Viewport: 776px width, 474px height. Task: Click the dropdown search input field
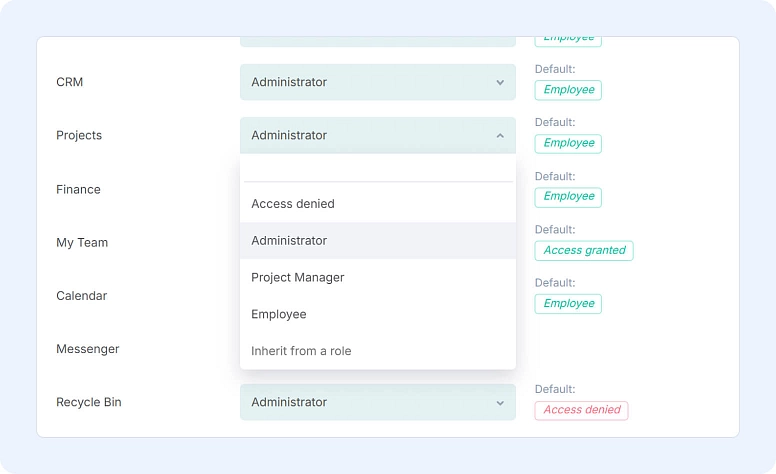378,169
